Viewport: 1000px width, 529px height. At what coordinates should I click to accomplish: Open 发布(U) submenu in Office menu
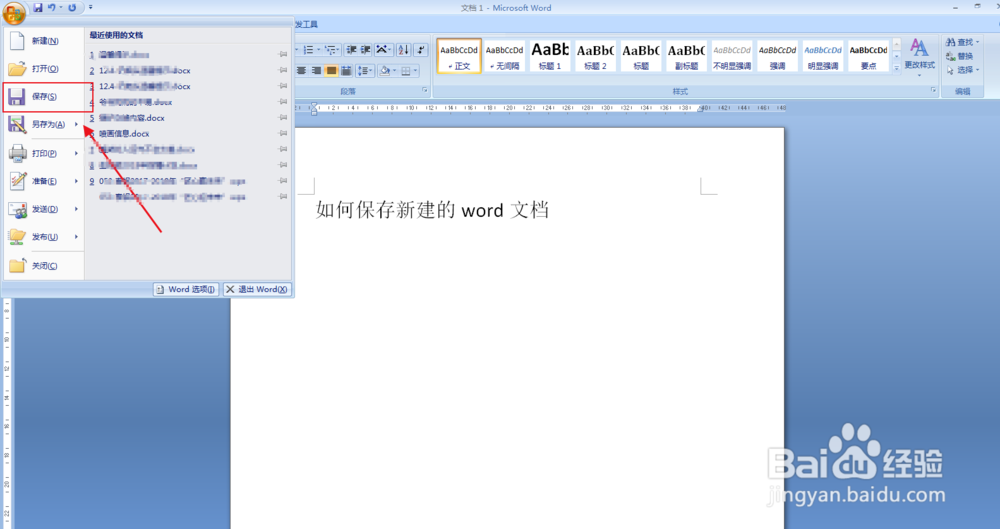tap(44, 237)
